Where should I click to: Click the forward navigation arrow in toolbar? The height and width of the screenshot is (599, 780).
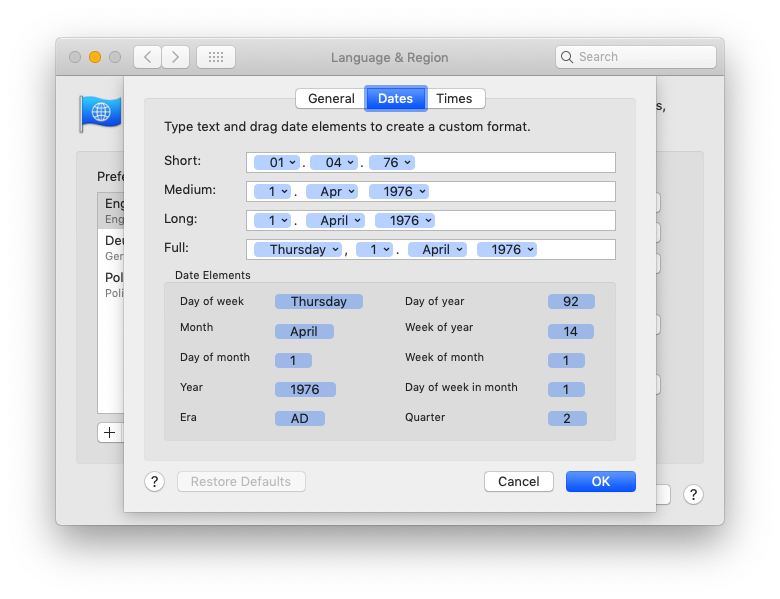[x=176, y=57]
